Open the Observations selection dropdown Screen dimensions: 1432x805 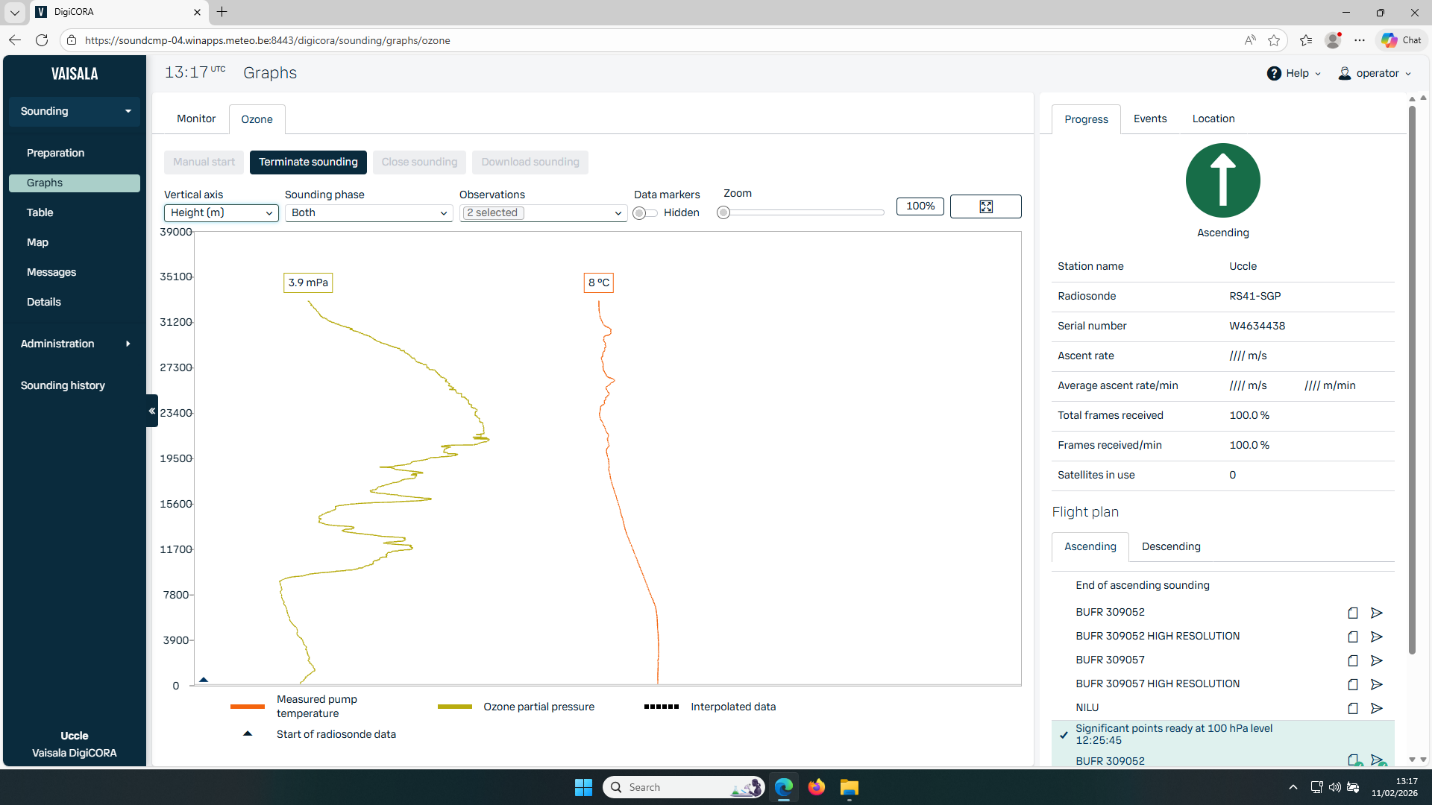[543, 213]
